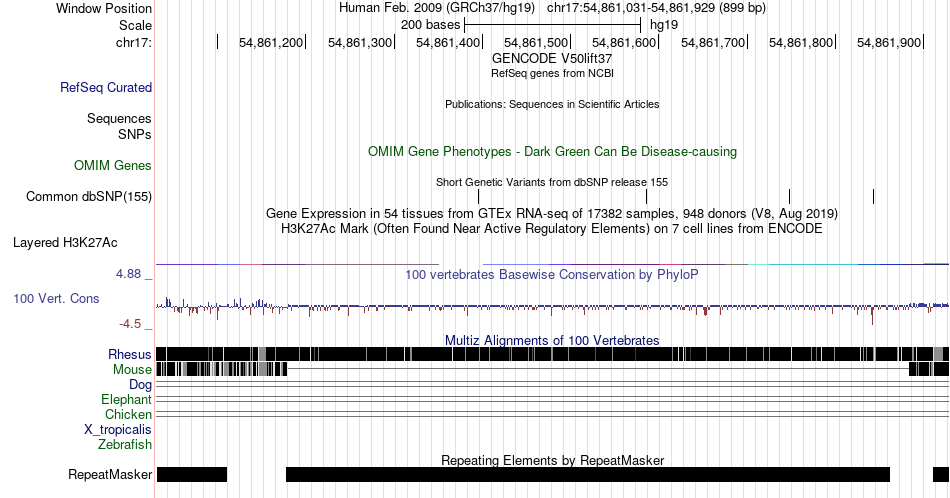Click the hg19 label beside the scale bar

click(x=664, y=25)
